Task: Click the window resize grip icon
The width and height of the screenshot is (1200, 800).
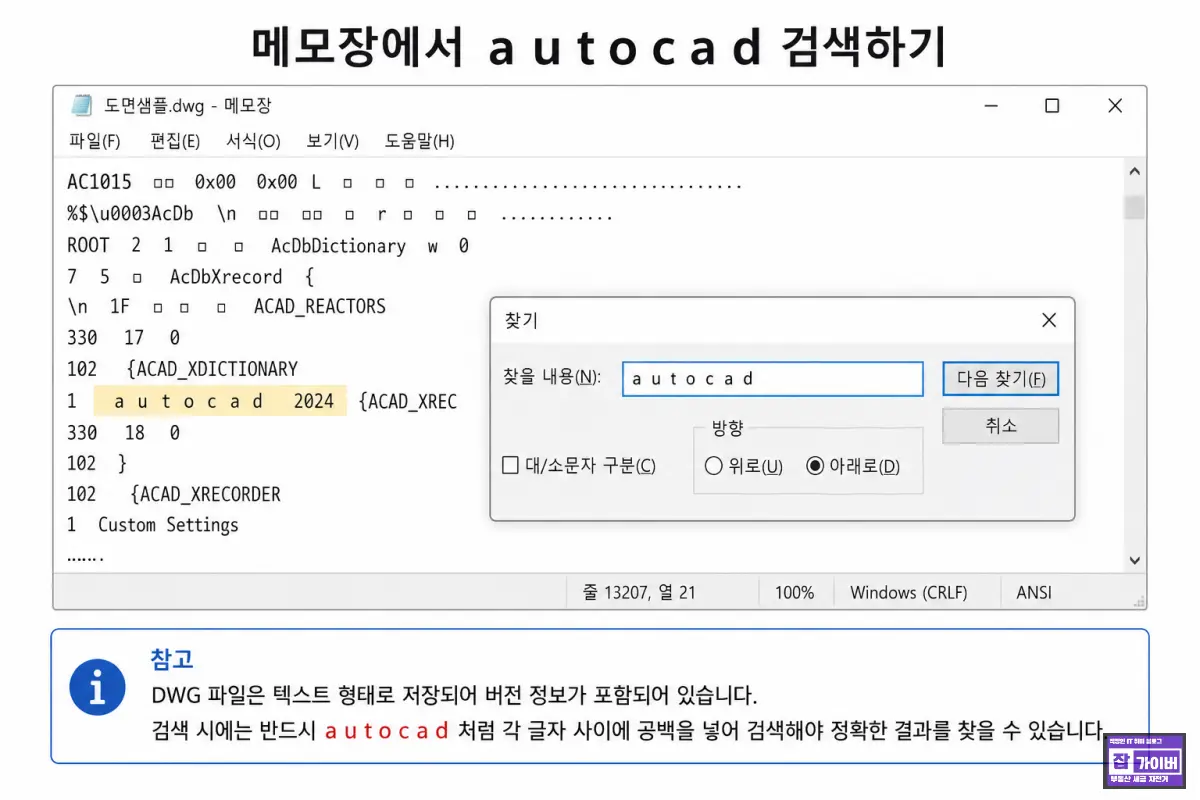Action: point(1138,600)
